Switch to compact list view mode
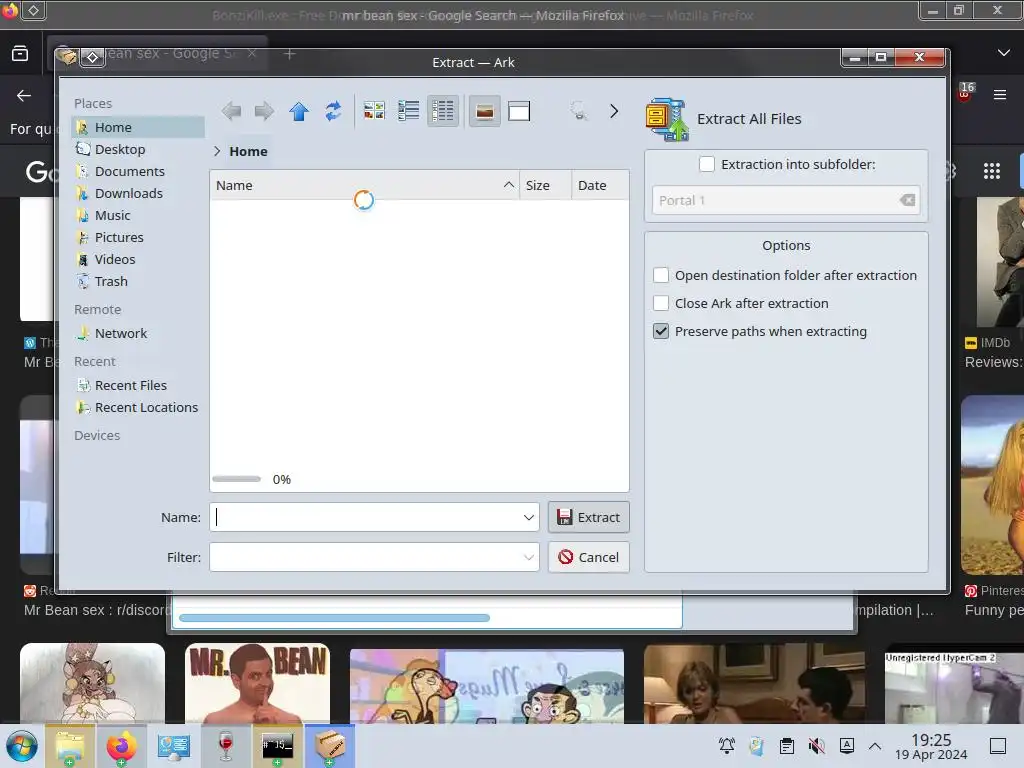This screenshot has width=1024, height=768. 409,111
